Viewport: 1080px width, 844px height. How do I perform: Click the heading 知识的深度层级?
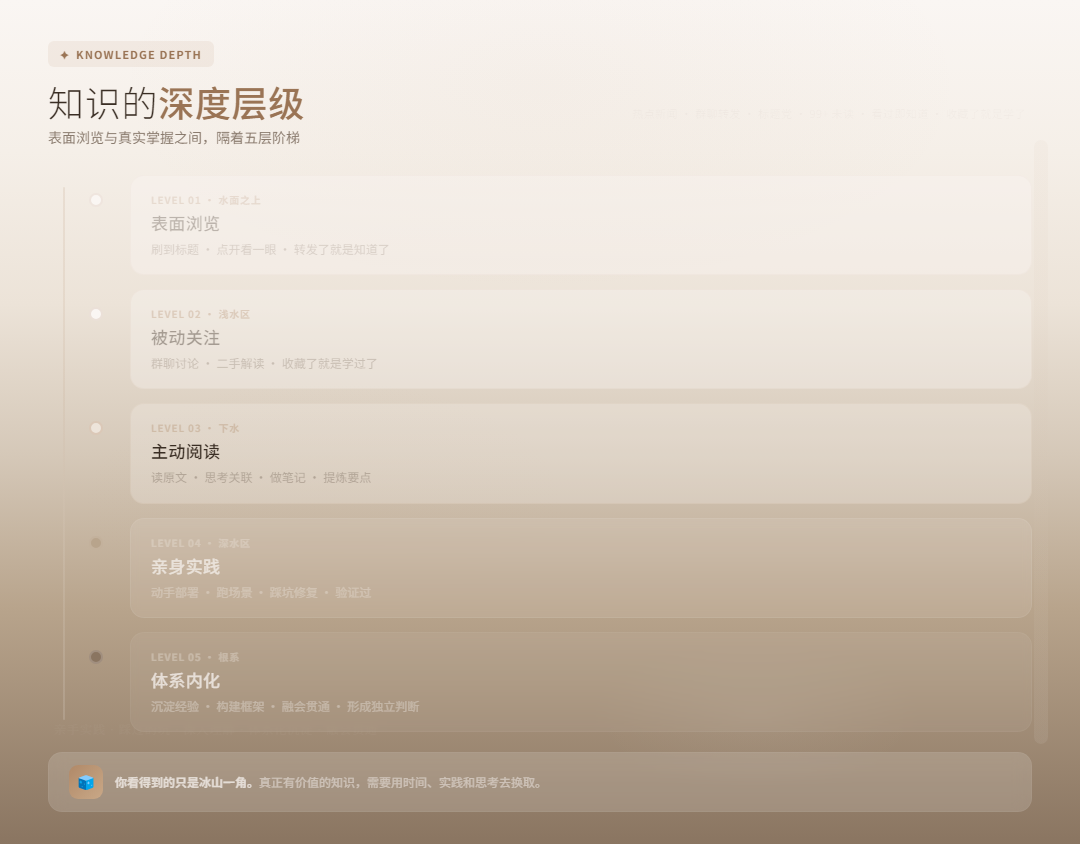click(x=176, y=104)
